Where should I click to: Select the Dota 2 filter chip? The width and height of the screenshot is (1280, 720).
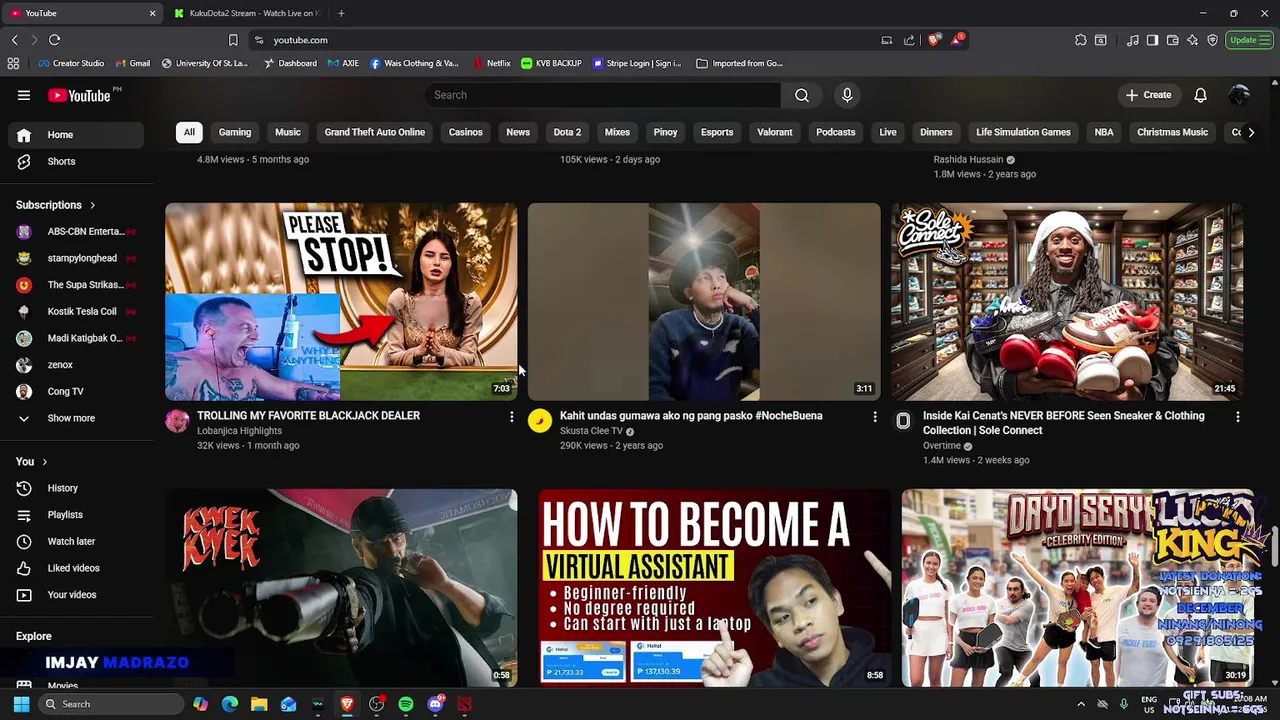pyautogui.click(x=567, y=132)
